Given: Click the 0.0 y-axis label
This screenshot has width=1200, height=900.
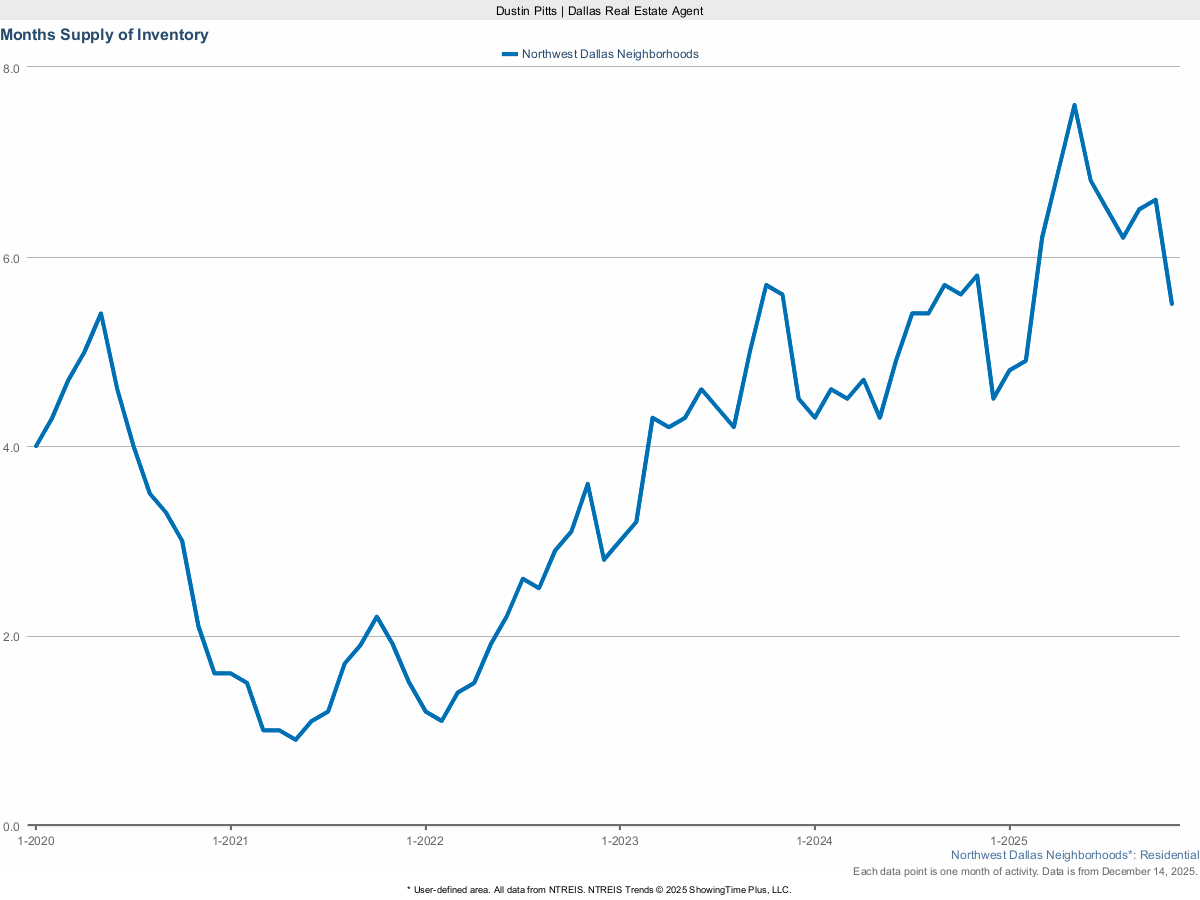Looking at the screenshot, I should pos(11,826).
